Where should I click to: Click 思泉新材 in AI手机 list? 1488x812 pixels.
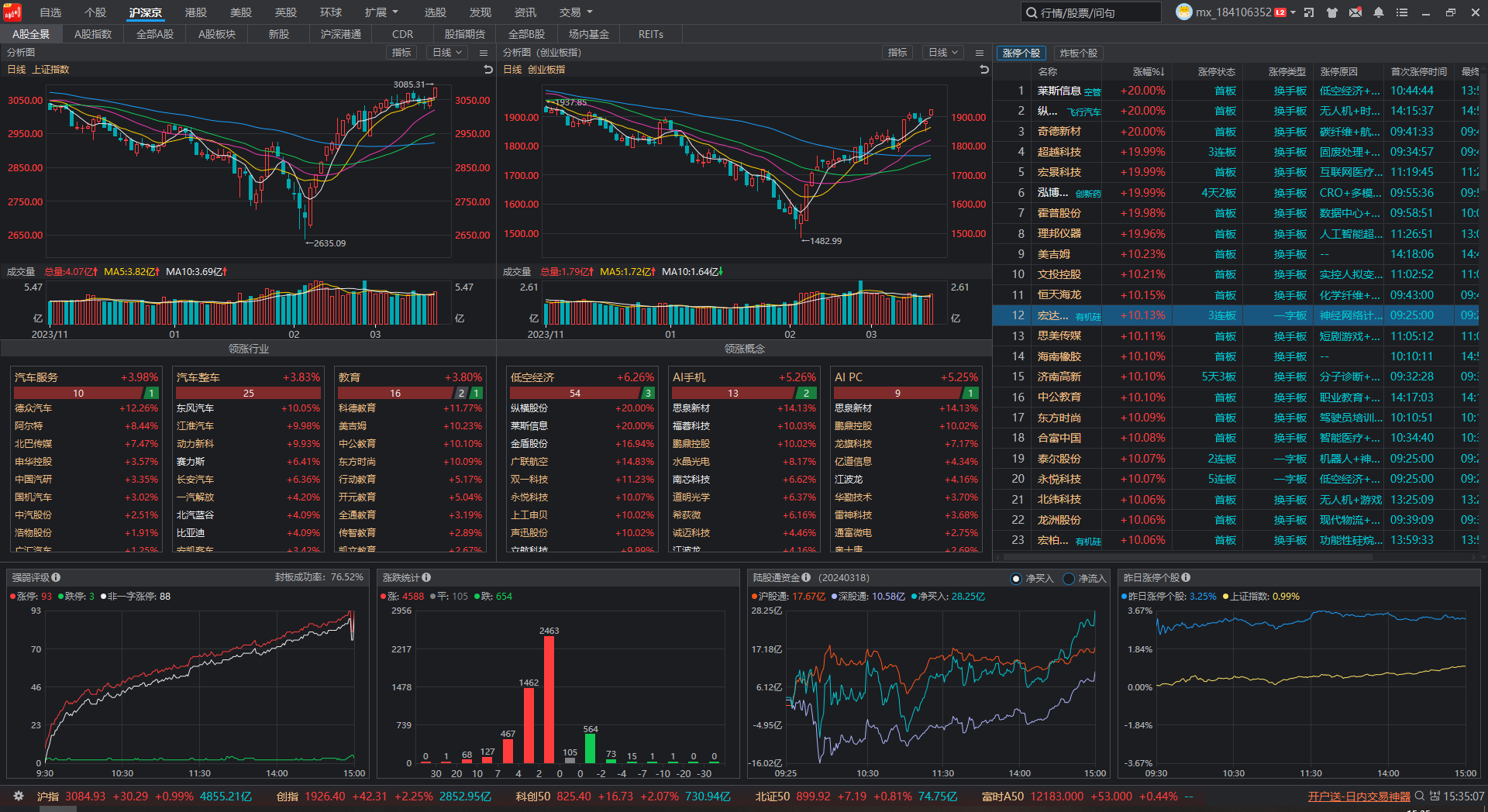pos(691,408)
